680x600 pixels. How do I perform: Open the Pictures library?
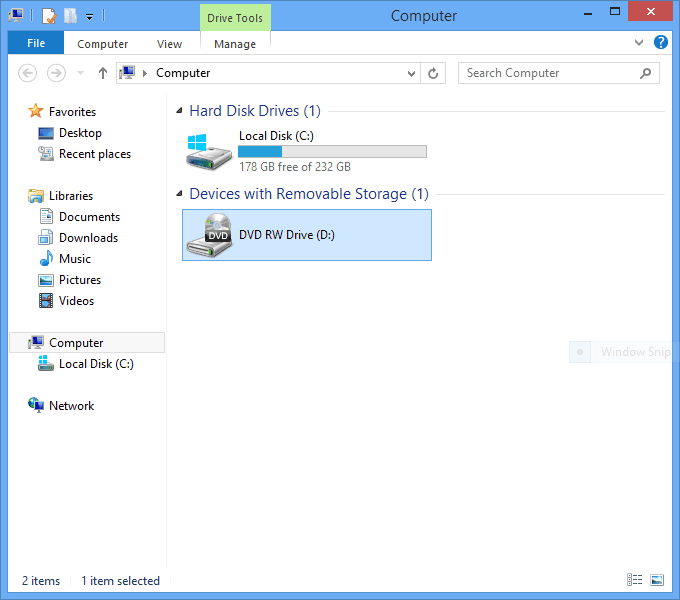pos(80,280)
